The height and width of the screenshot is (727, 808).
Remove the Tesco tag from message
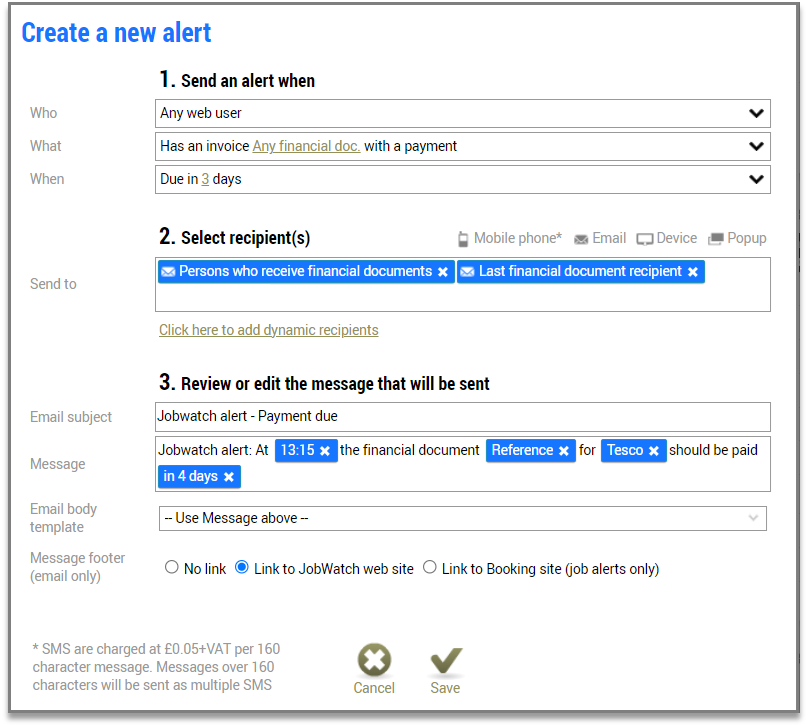coord(654,451)
